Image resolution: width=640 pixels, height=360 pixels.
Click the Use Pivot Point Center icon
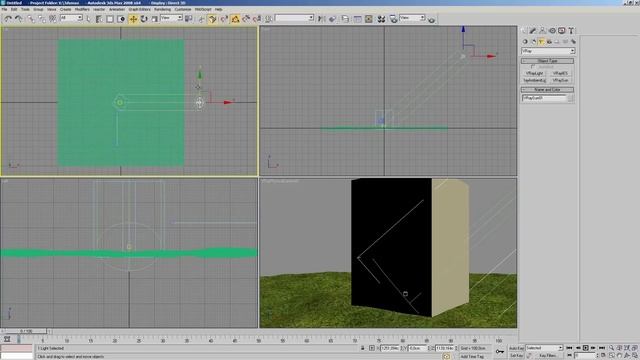click(189, 19)
